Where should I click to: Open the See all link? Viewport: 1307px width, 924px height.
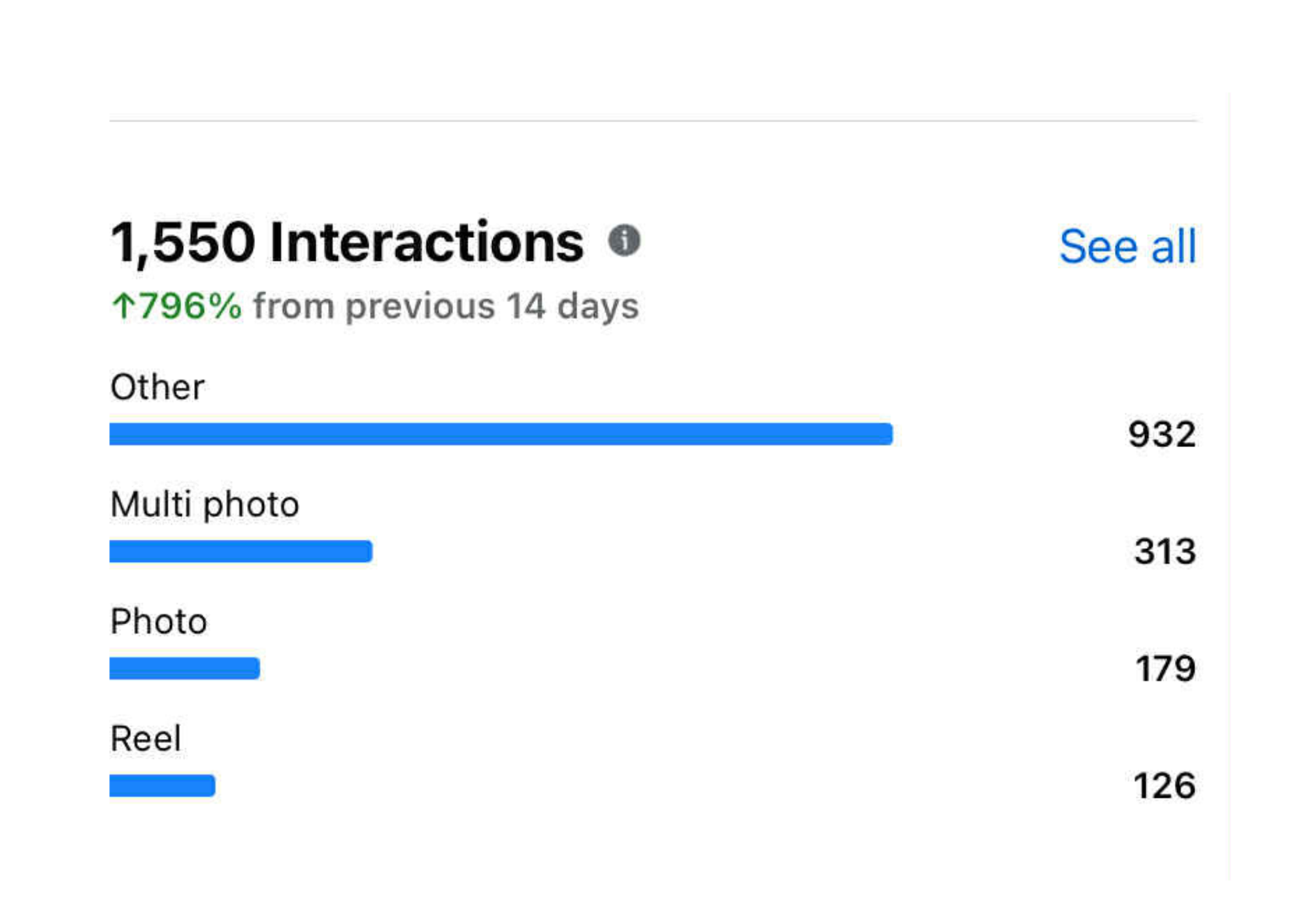tap(1127, 246)
